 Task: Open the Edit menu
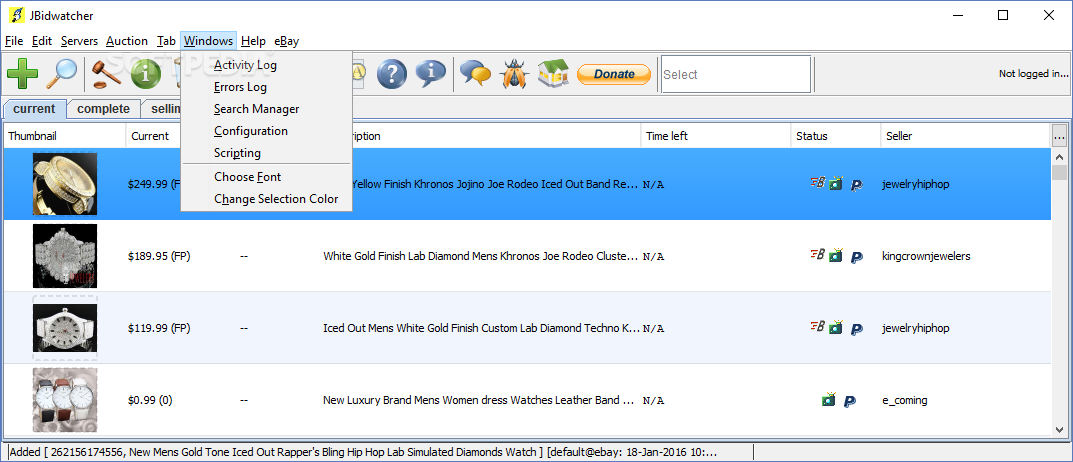click(42, 41)
